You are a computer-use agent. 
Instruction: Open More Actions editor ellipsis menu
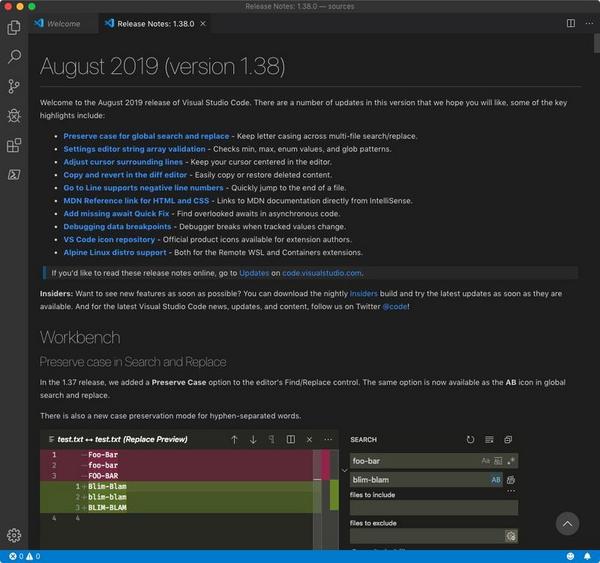589,23
